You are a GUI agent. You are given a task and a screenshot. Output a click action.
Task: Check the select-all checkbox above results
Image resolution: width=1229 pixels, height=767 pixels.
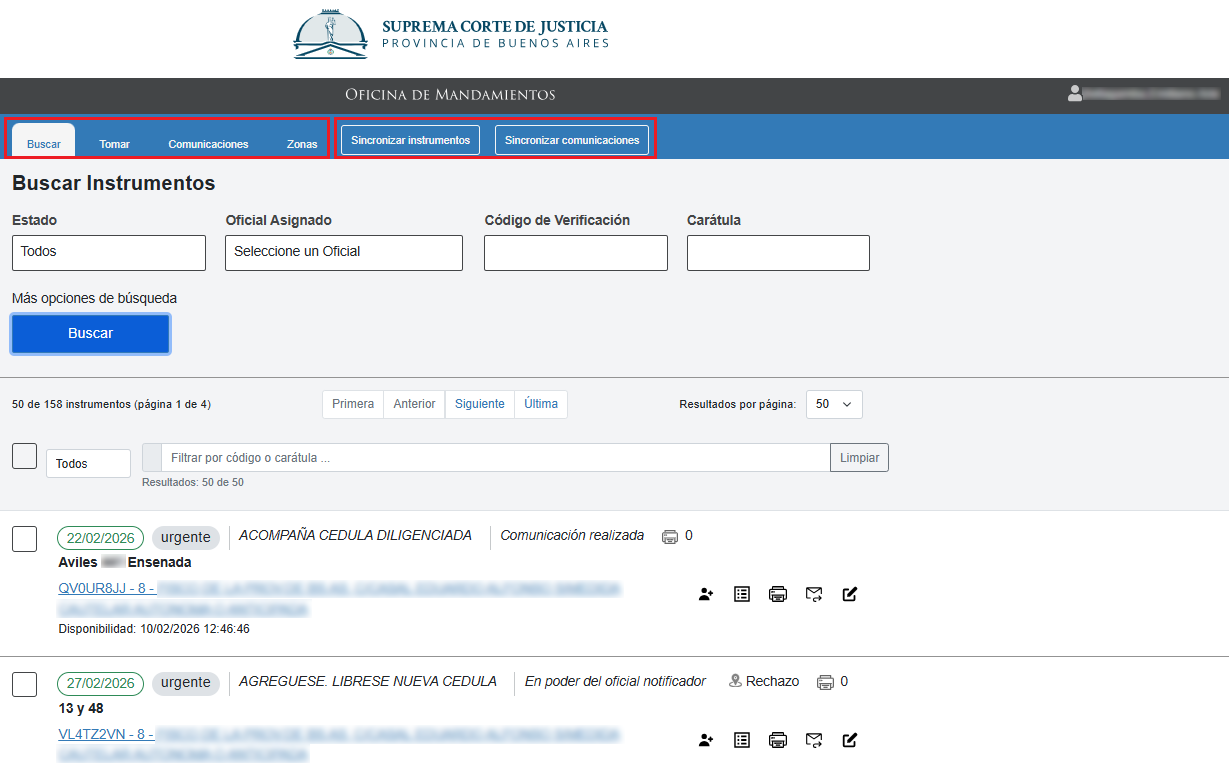click(x=24, y=456)
